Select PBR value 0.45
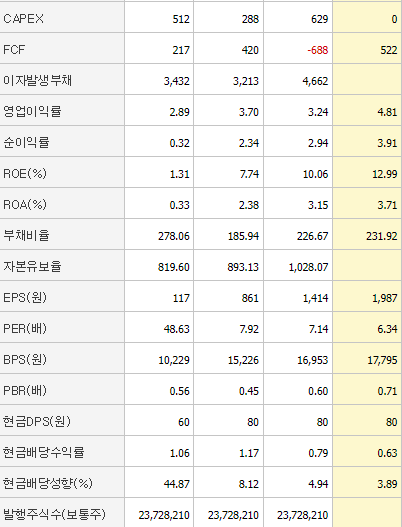The height and width of the screenshot is (527, 402). pyautogui.click(x=249, y=391)
